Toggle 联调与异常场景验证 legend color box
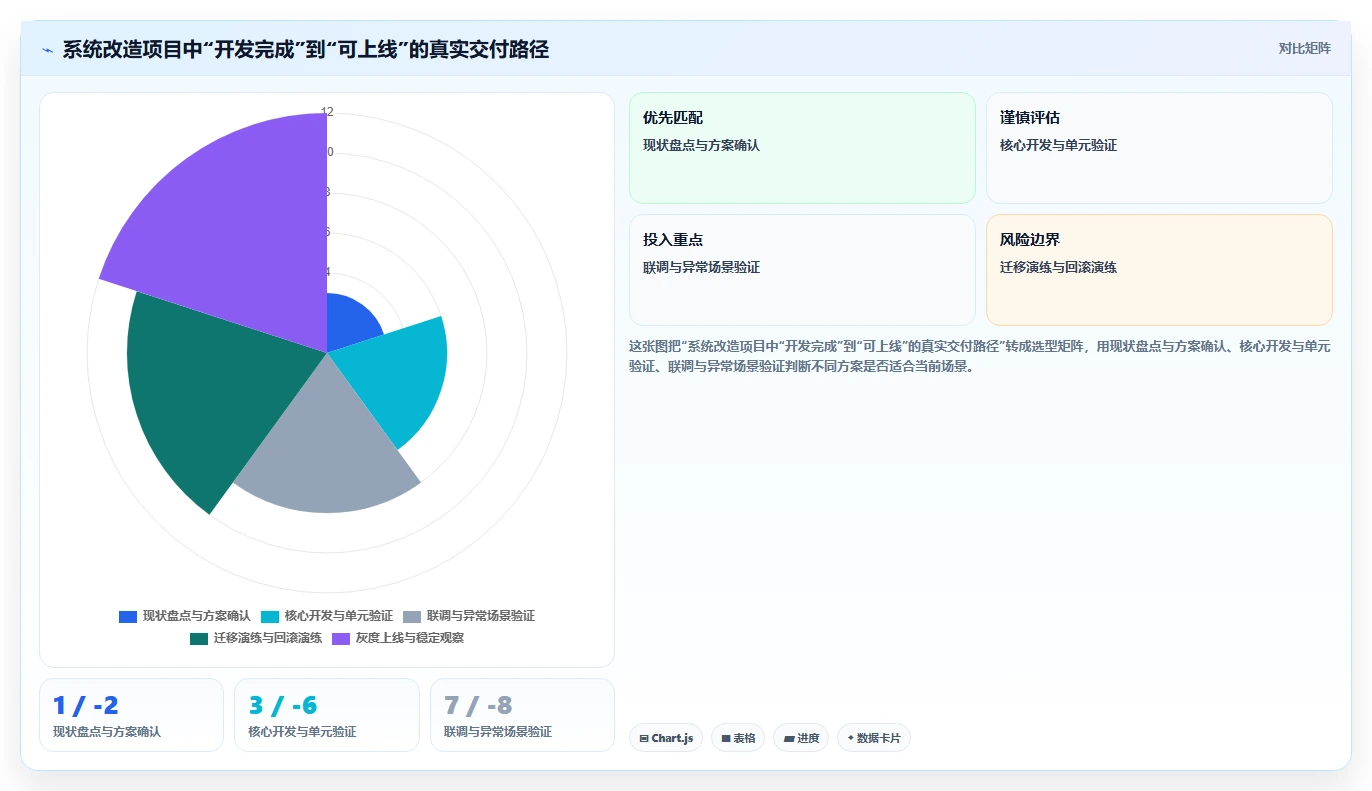This screenshot has width=1372, height=791. pyautogui.click(x=412, y=616)
